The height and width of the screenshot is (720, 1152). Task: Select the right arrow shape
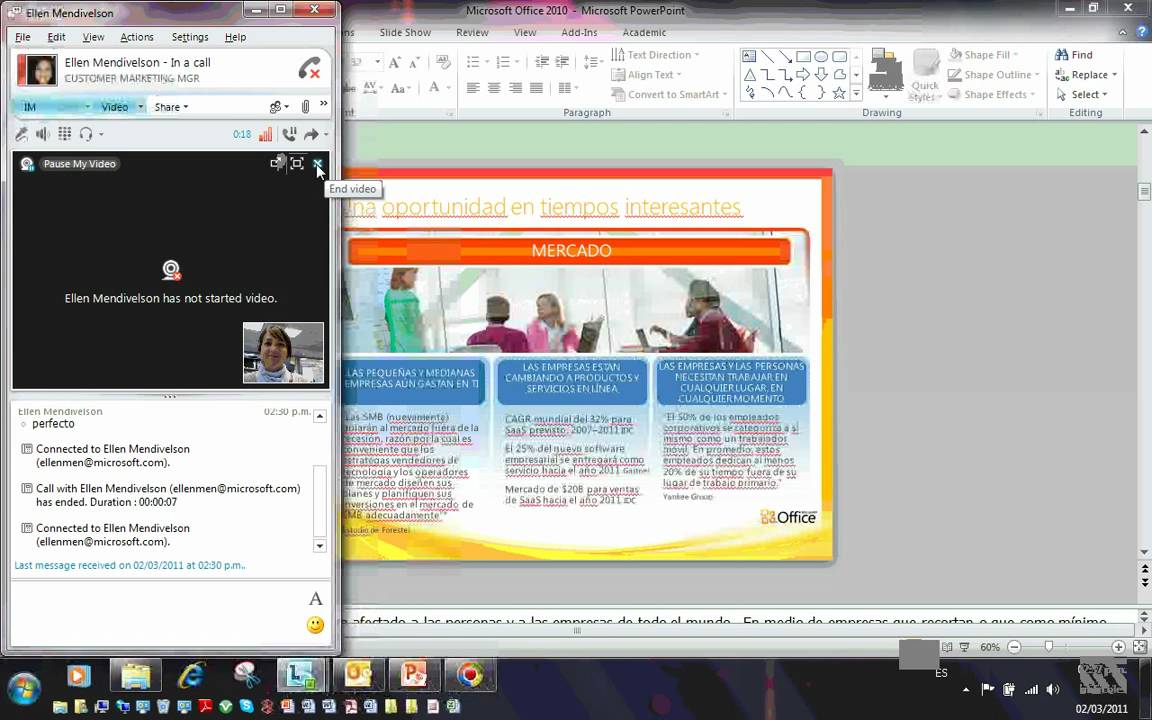[803, 74]
